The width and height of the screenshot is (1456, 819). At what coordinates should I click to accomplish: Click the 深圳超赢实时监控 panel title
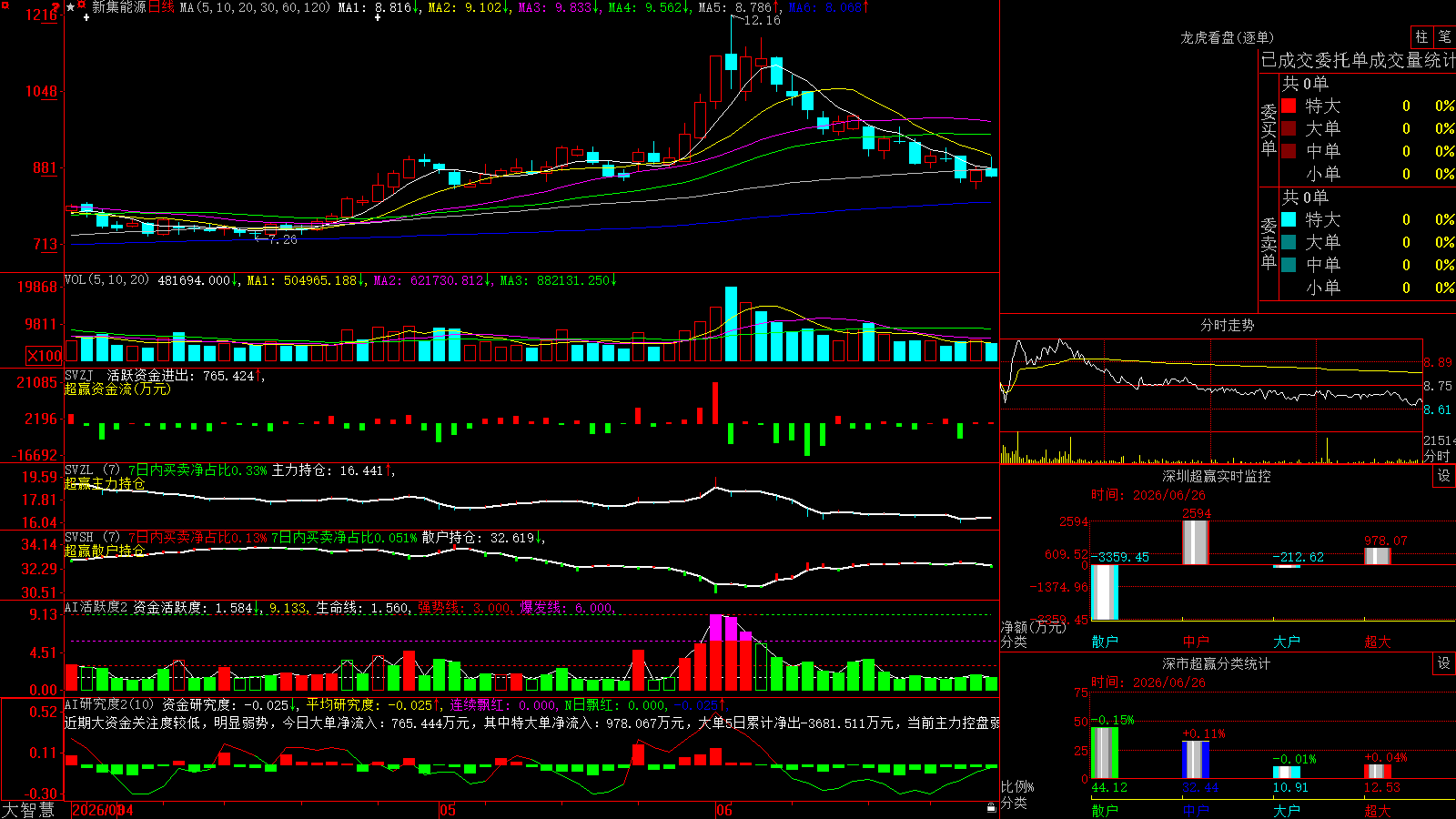click(1216, 476)
